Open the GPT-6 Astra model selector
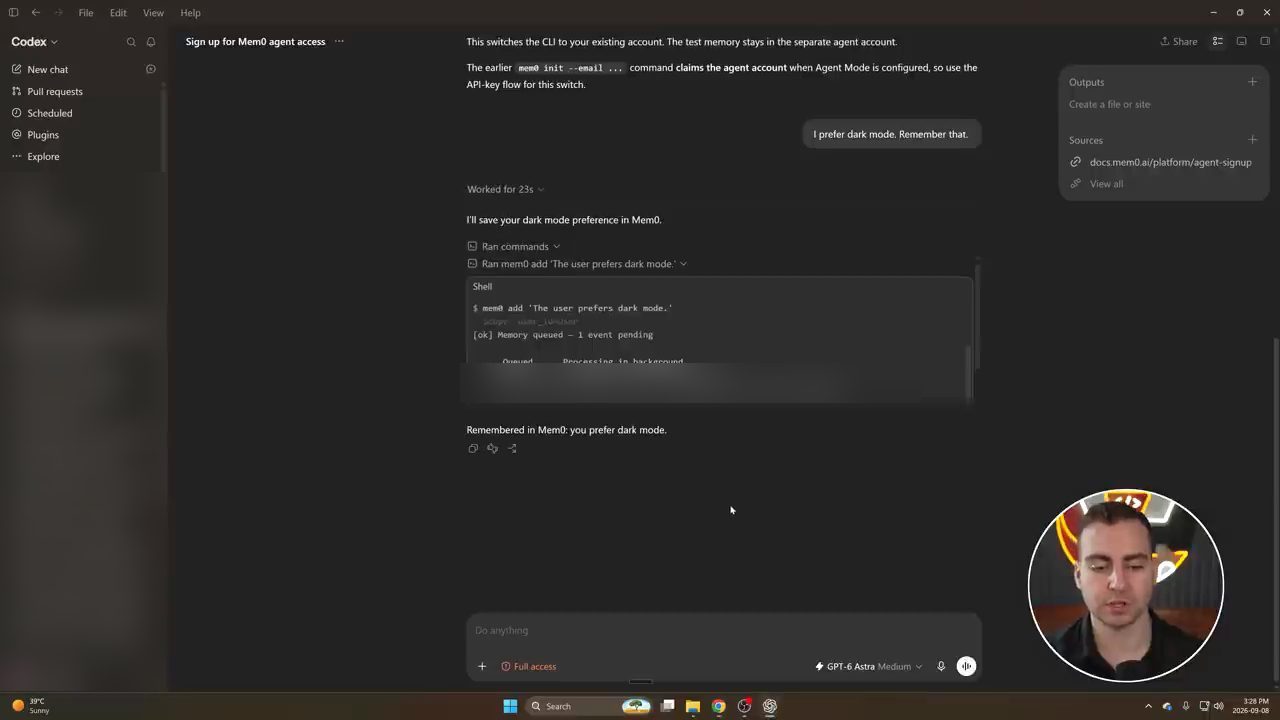Screen dimensions: 1280x720 click(x=869, y=666)
